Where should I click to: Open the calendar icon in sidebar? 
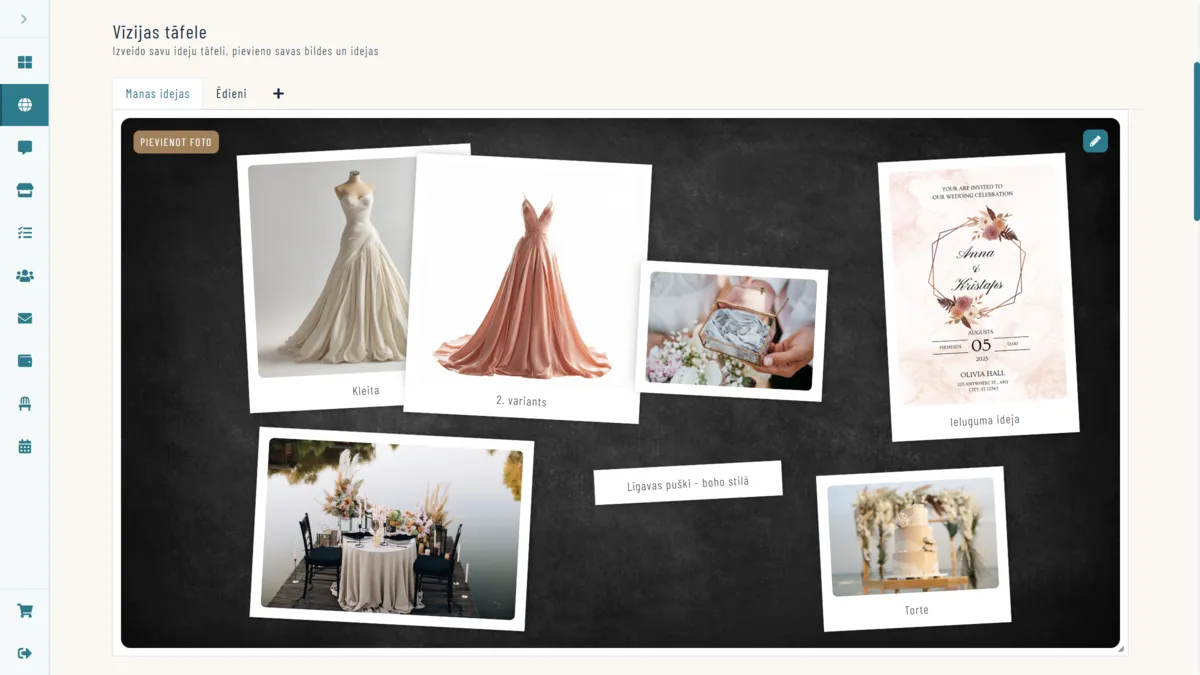click(x=24, y=447)
